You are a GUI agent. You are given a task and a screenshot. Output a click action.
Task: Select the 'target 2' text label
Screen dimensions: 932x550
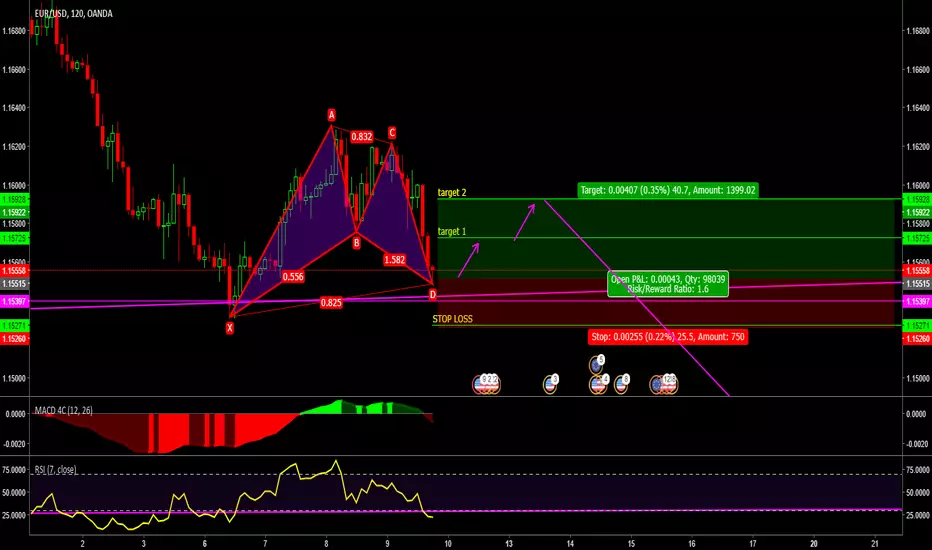click(x=452, y=193)
